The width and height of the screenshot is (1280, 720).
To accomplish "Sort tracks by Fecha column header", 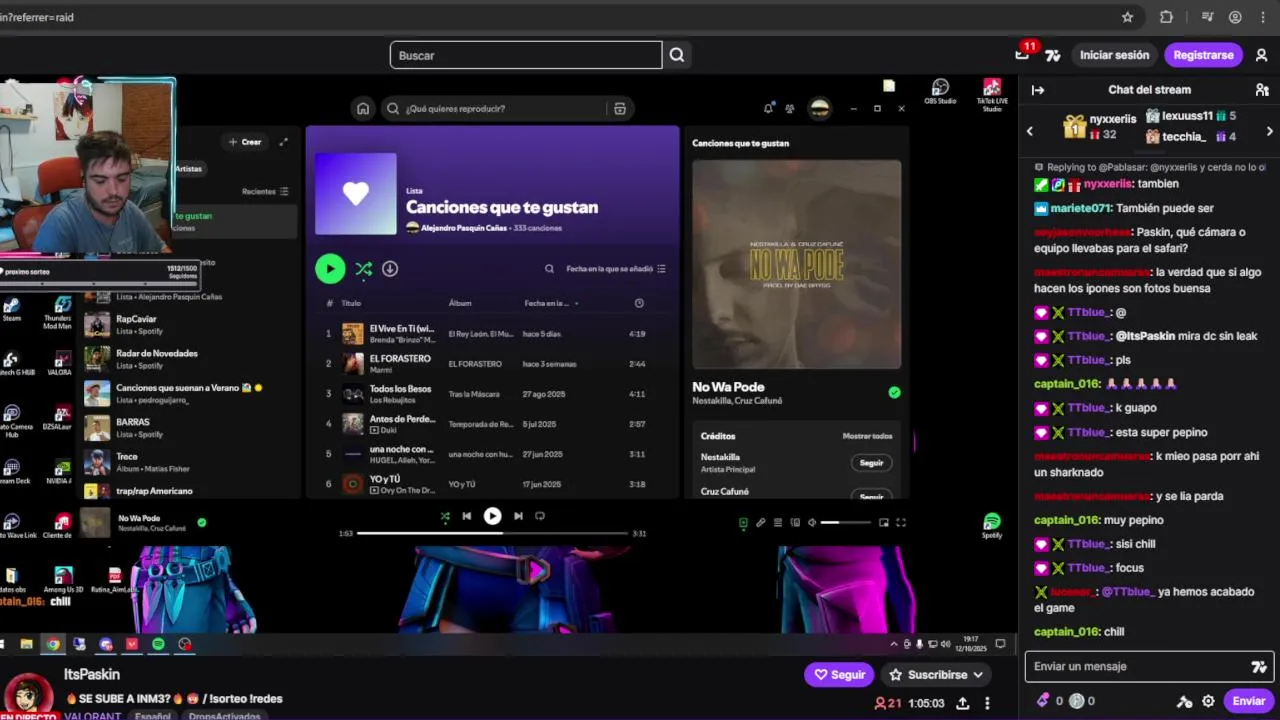I will point(551,303).
